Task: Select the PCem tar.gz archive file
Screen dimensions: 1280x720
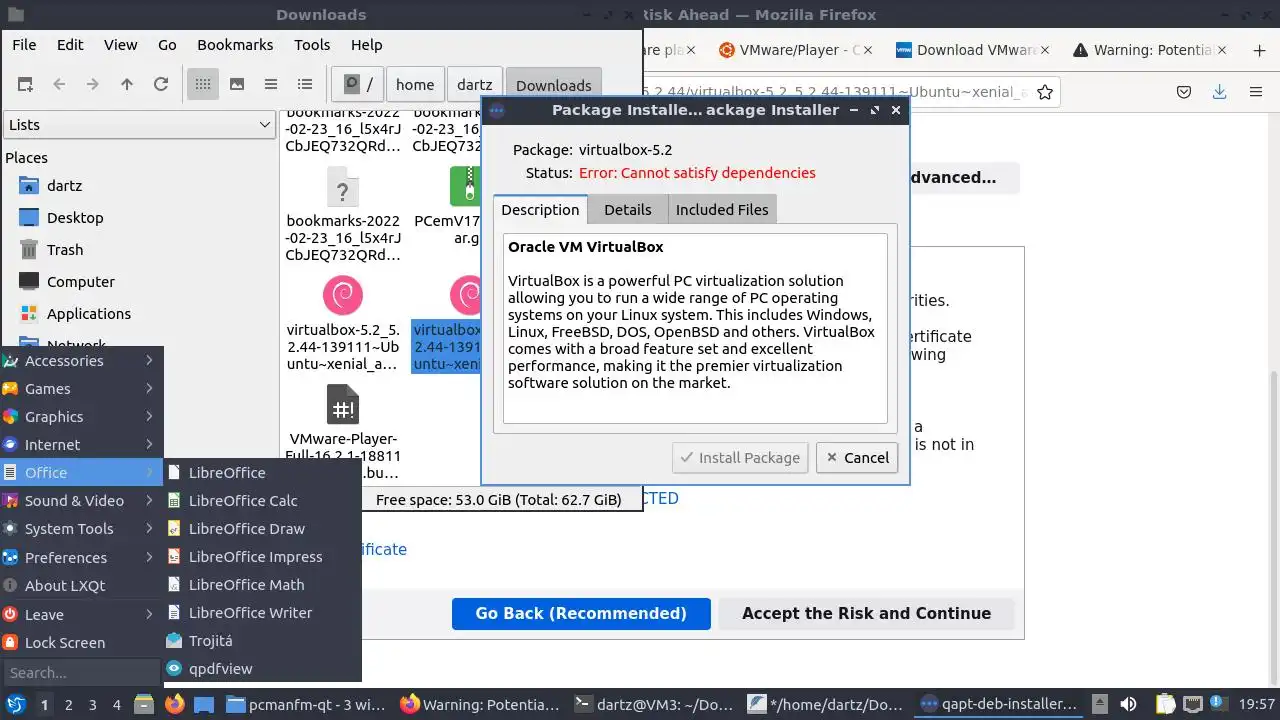Action: (x=447, y=208)
